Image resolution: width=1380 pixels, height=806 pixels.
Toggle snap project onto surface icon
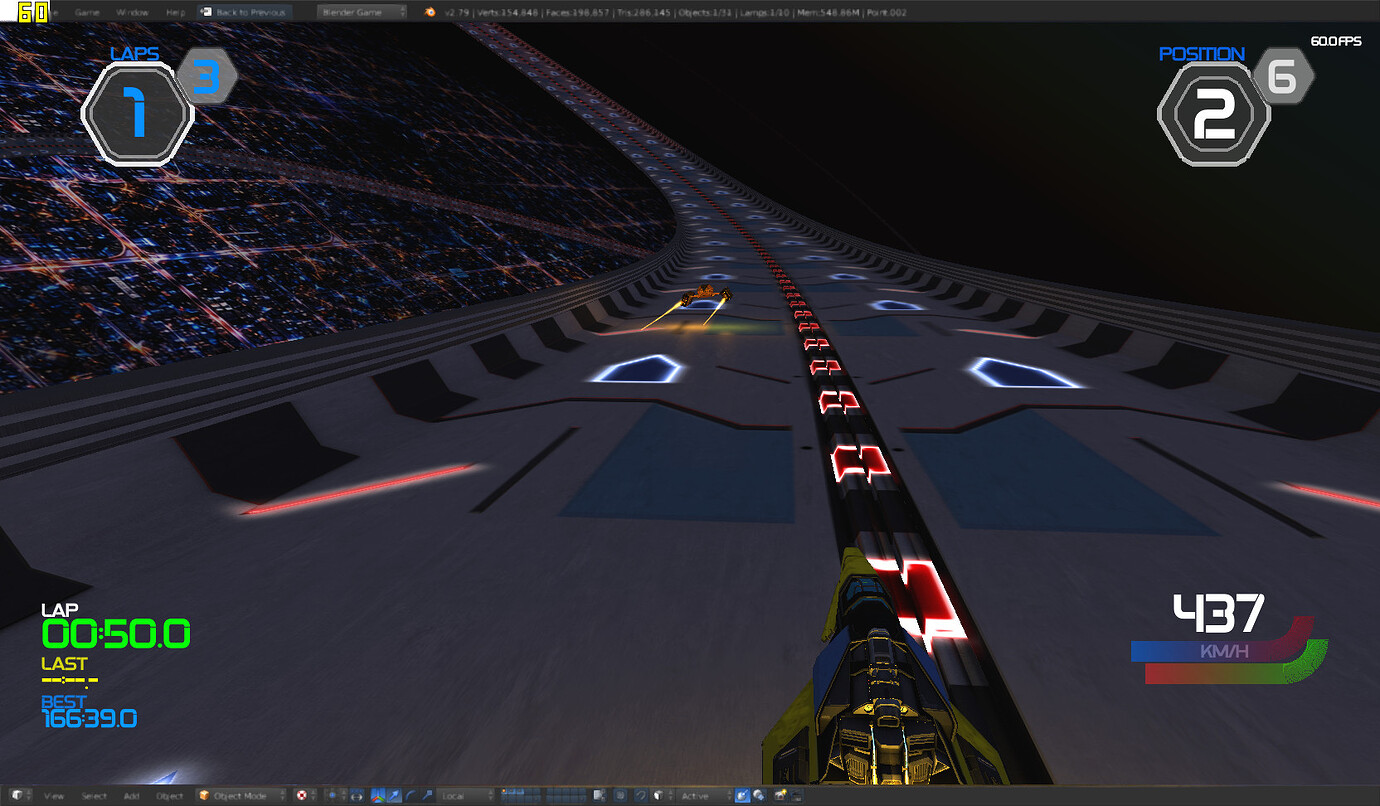tap(758, 796)
